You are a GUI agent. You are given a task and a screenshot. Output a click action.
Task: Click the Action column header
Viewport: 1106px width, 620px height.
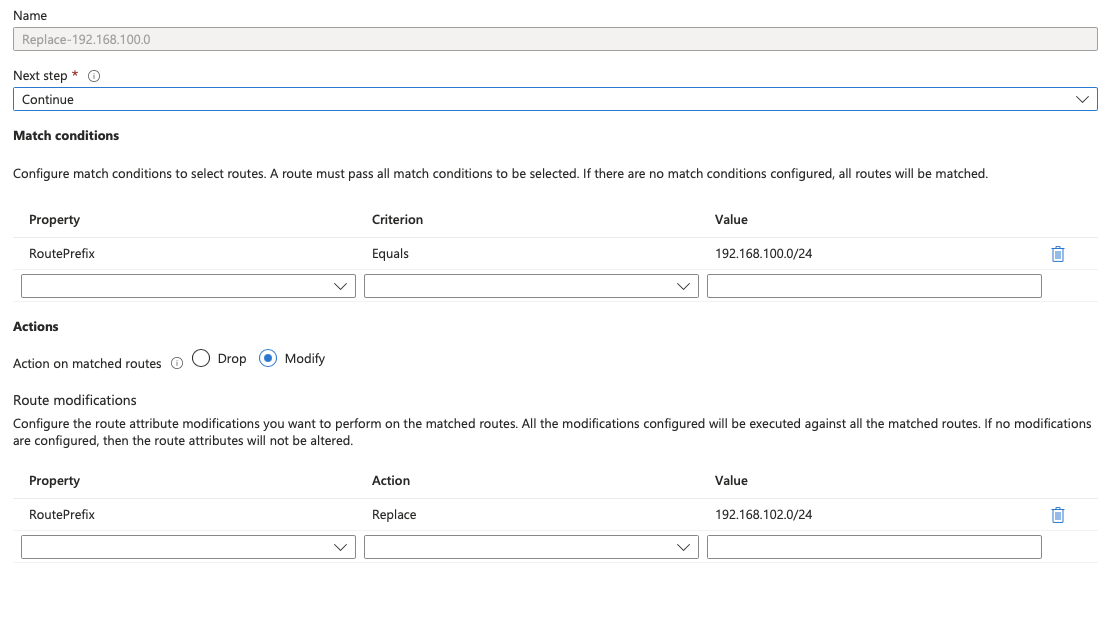[391, 480]
